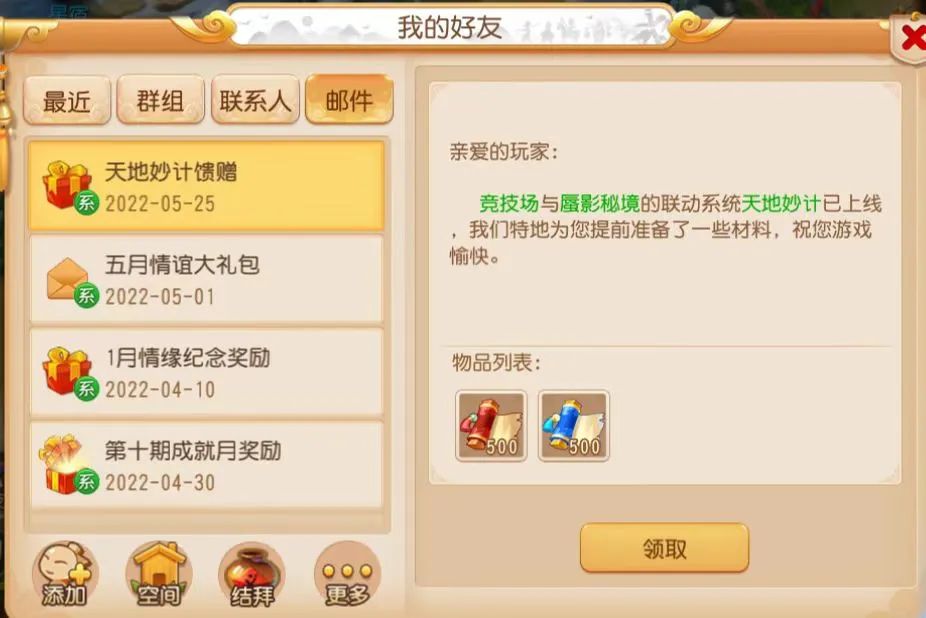Click the gift box icon of 天地妙计馈赠
The width and height of the screenshot is (926, 618).
[x=67, y=186]
